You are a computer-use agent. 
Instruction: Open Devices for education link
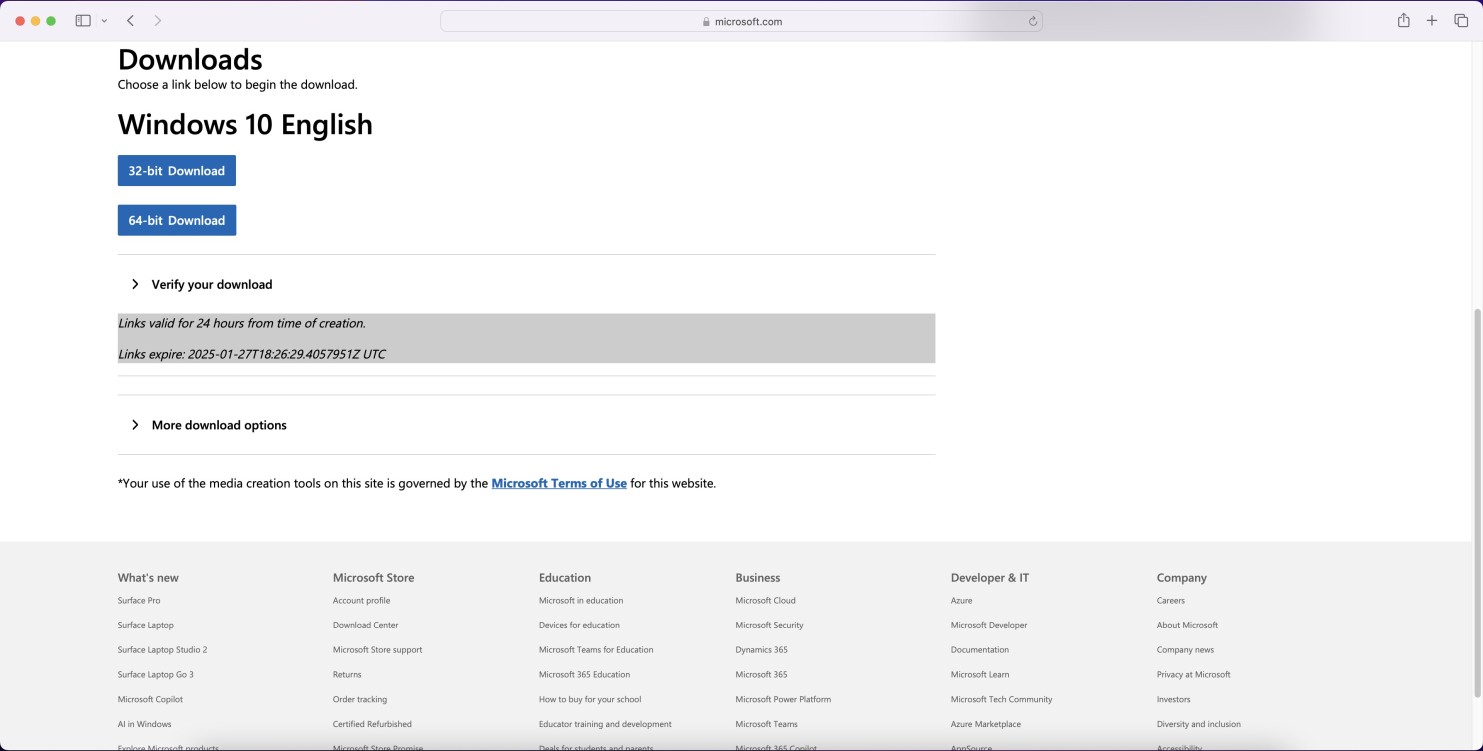tap(579, 625)
